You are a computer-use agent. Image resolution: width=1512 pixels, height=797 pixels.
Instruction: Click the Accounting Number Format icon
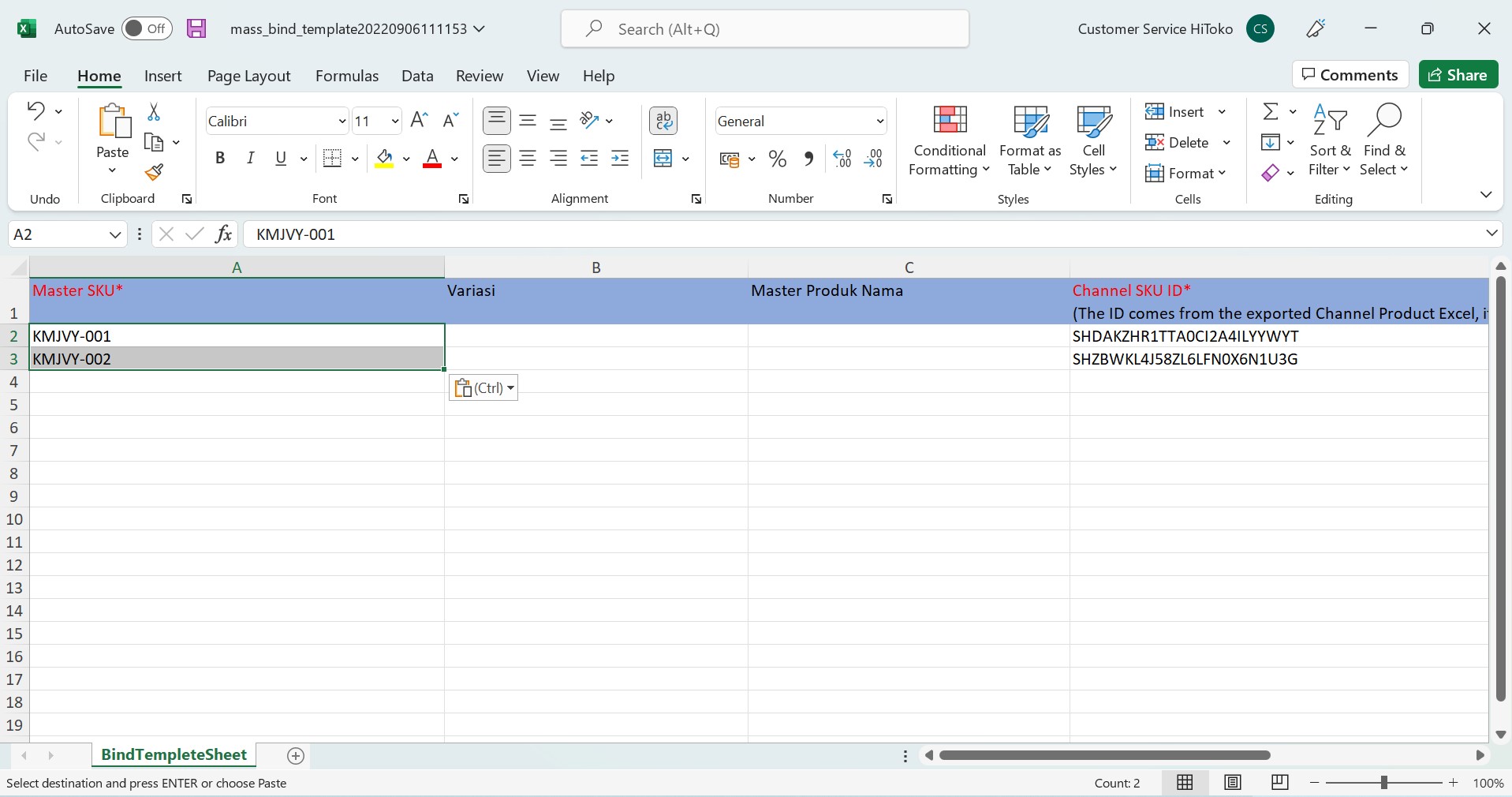(x=730, y=159)
